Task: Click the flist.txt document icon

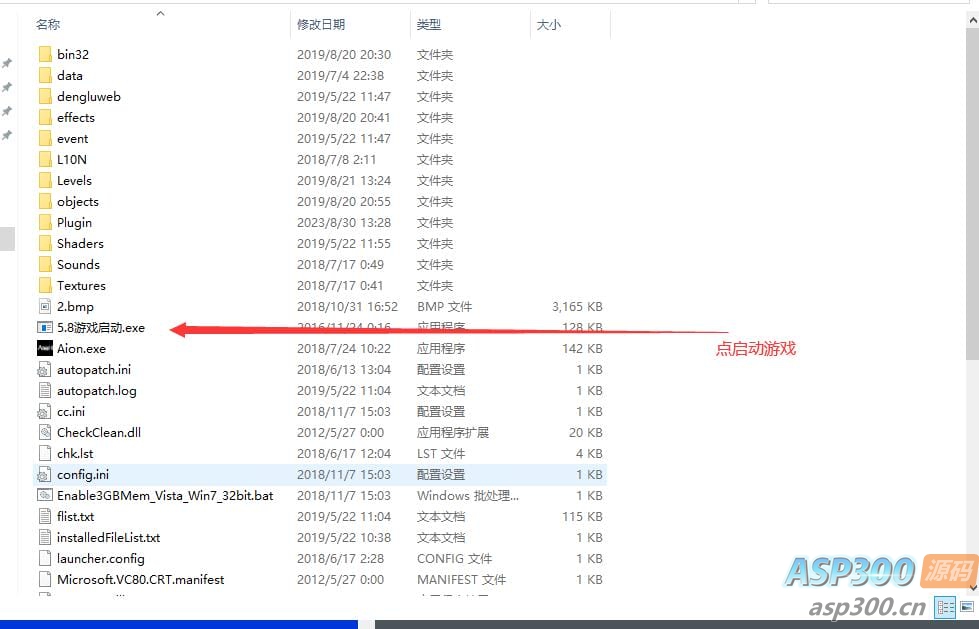Action: click(x=45, y=517)
